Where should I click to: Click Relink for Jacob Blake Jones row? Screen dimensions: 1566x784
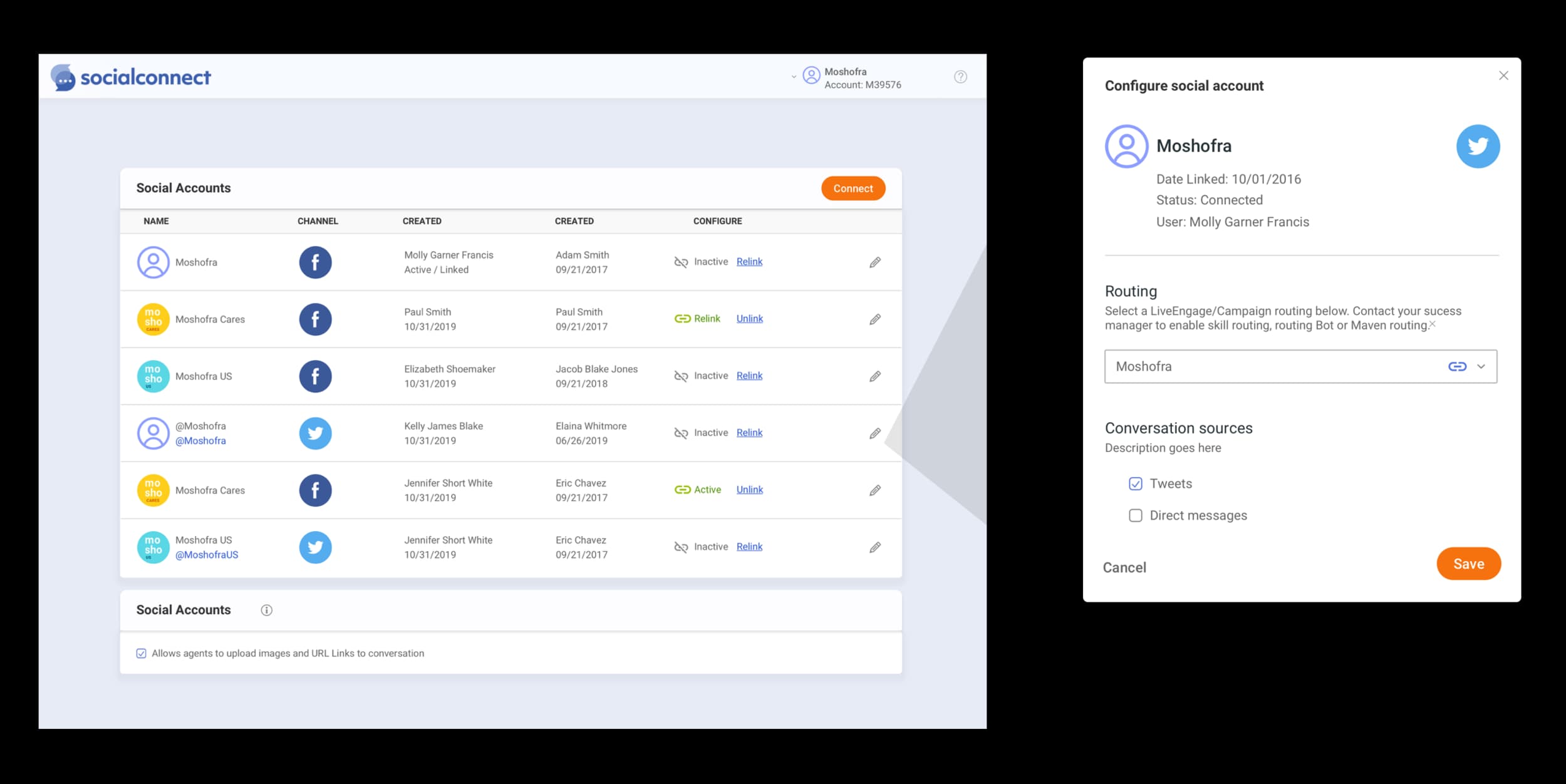(x=749, y=376)
